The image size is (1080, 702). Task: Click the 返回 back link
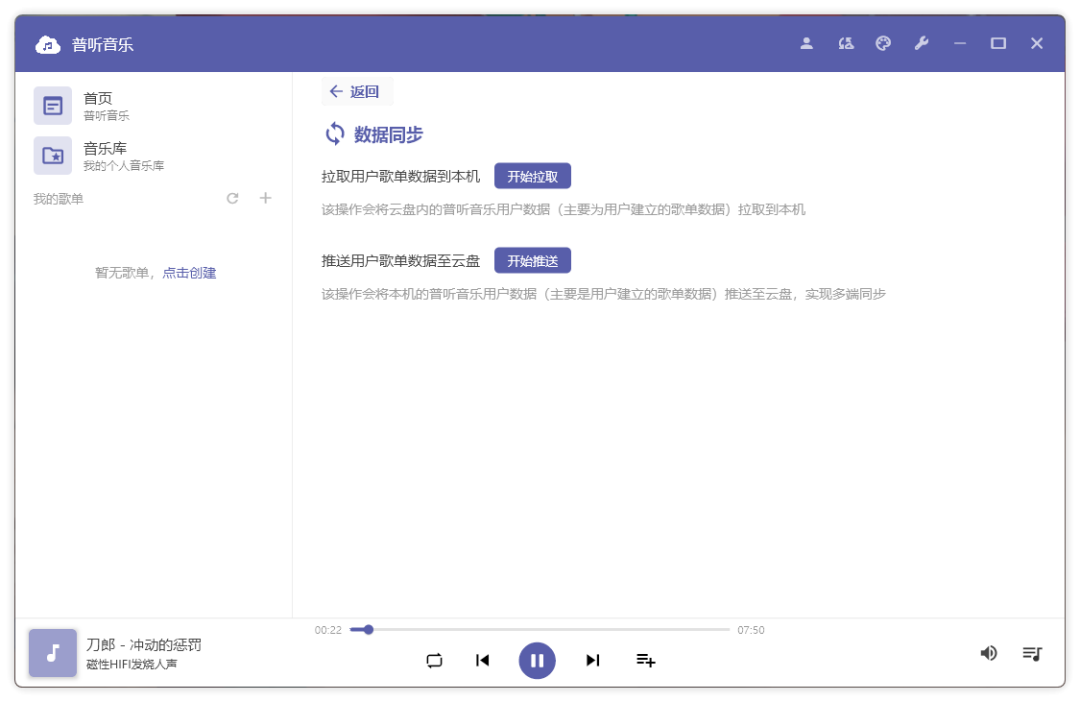tap(357, 91)
